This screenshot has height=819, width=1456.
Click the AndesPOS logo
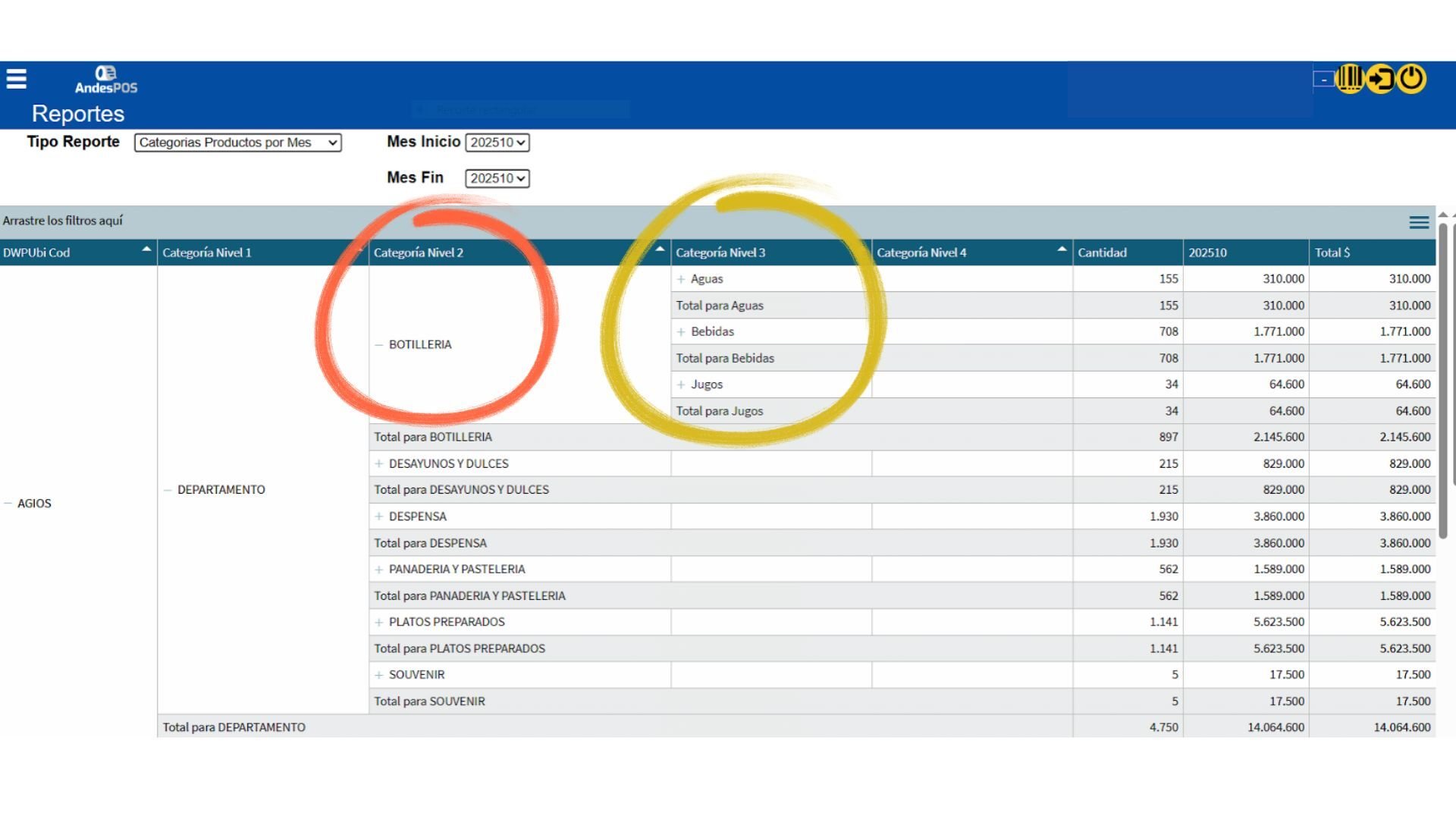(x=106, y=80)
